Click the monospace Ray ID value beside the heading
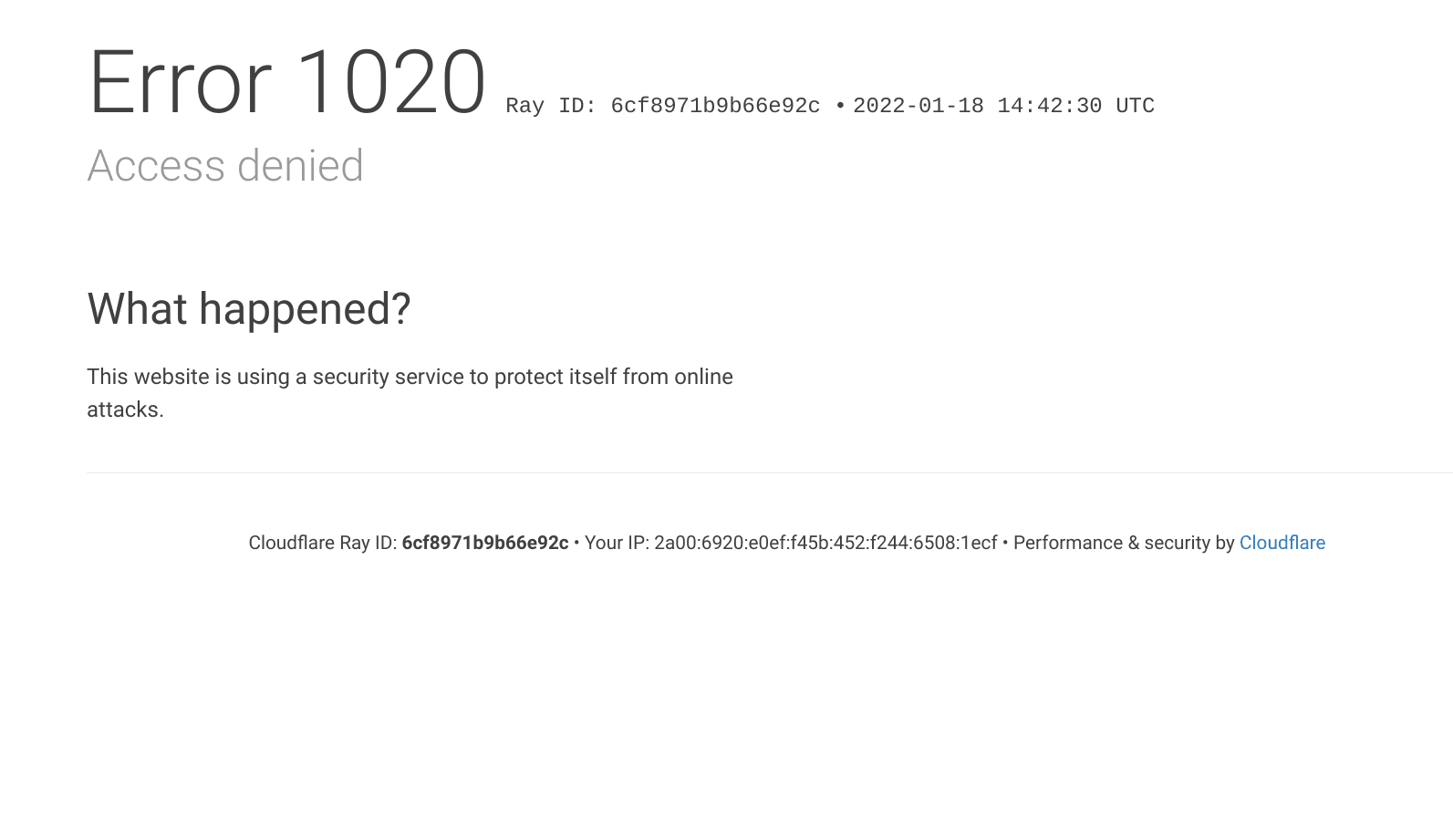Image resolution: width=1453 pixels, height=840 pixels. [x=715, y=106]
